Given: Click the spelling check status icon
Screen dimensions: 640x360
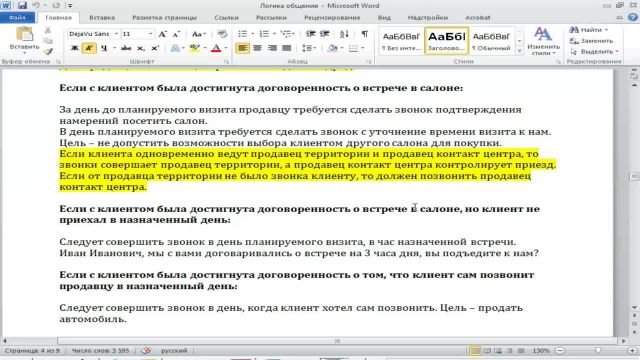Looking at the screenshot, I should [x=146, y=351].
